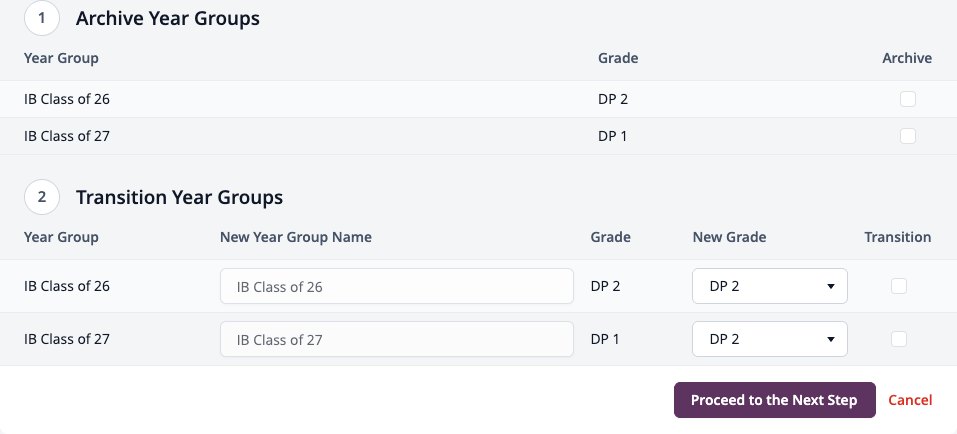Screen dimensions: 957x434
Task: Enable Archive for IB Class of 27
Action: (x=908, y=136)
